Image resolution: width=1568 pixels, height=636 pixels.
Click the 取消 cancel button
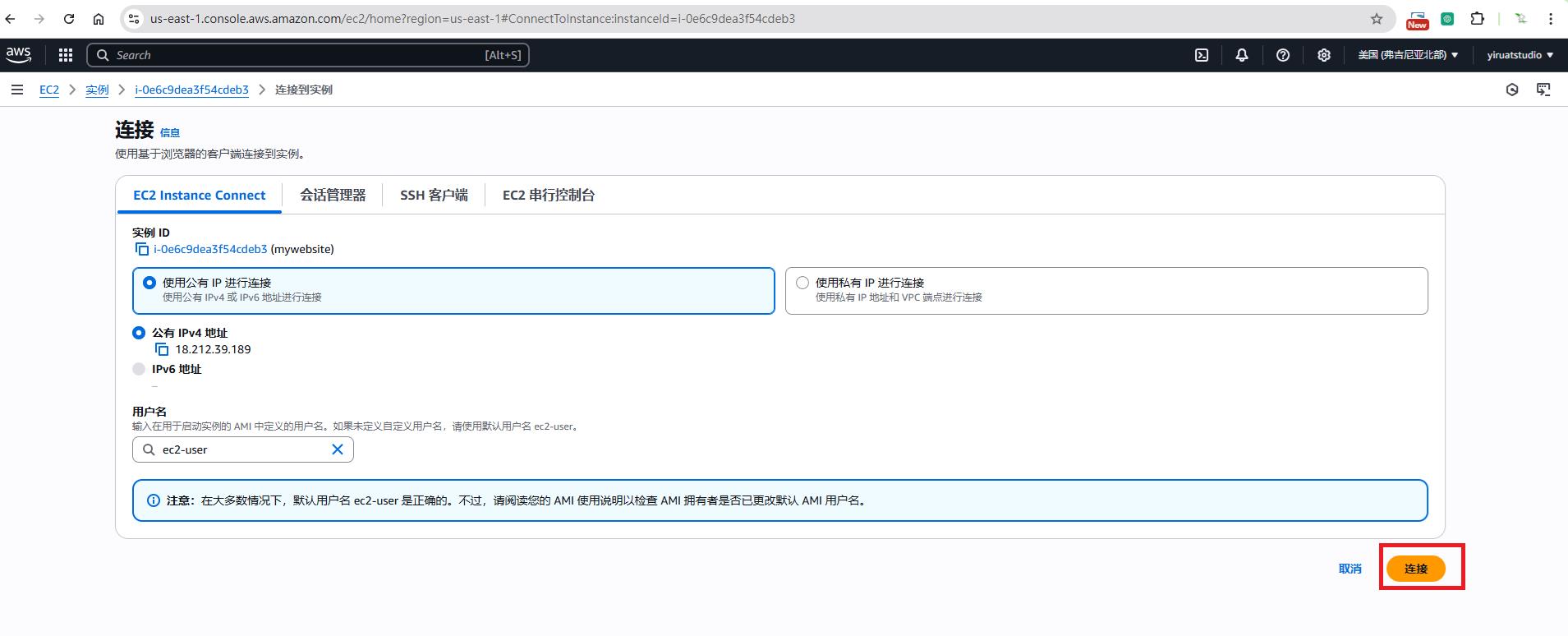coord(1350,569)
